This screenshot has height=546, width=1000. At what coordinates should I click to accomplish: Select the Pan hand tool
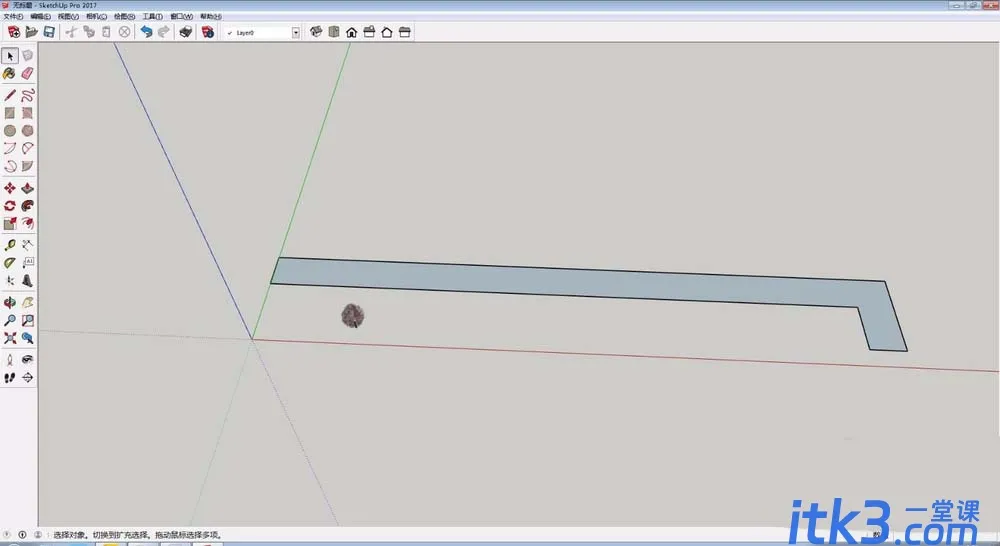pyautogui.click(x=27, y=302)
